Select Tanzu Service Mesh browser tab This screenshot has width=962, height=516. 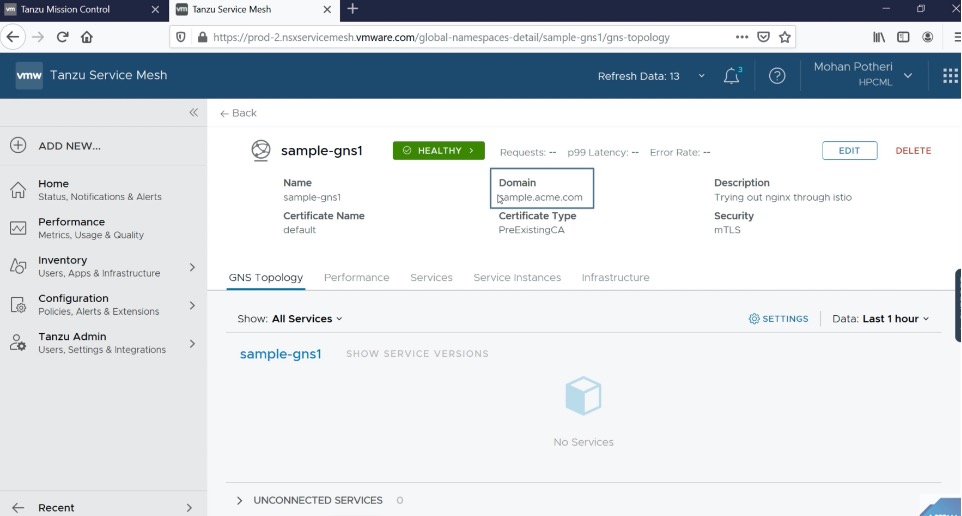(x=245, y=9)
